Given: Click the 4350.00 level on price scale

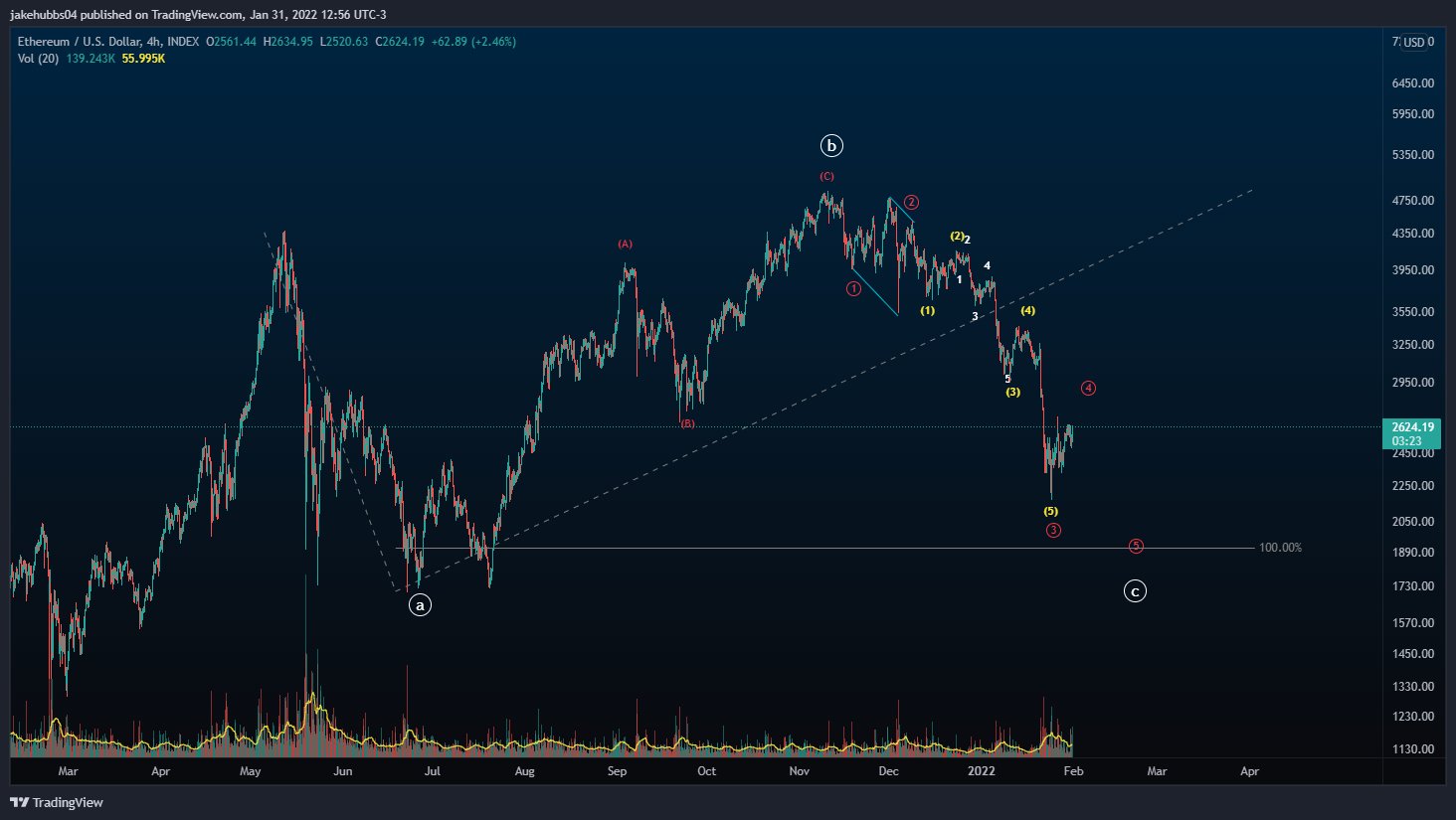Looking at the screenshot, I should [x=1413, y=234].
